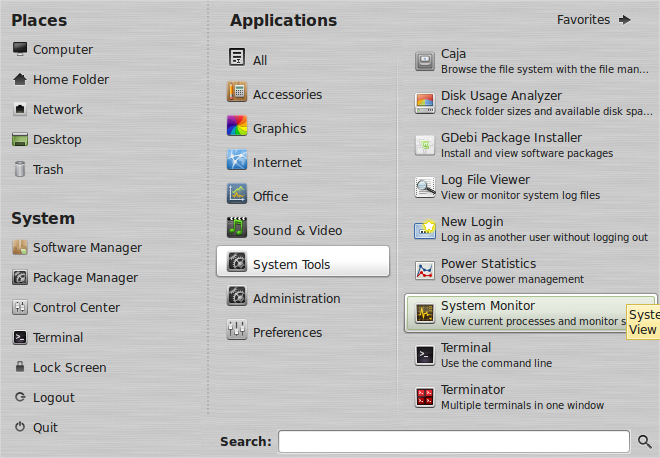This screenshot has width=660, height=458.
Task: Click the GDebi Package Installer icon
Action: coord(425,146)
